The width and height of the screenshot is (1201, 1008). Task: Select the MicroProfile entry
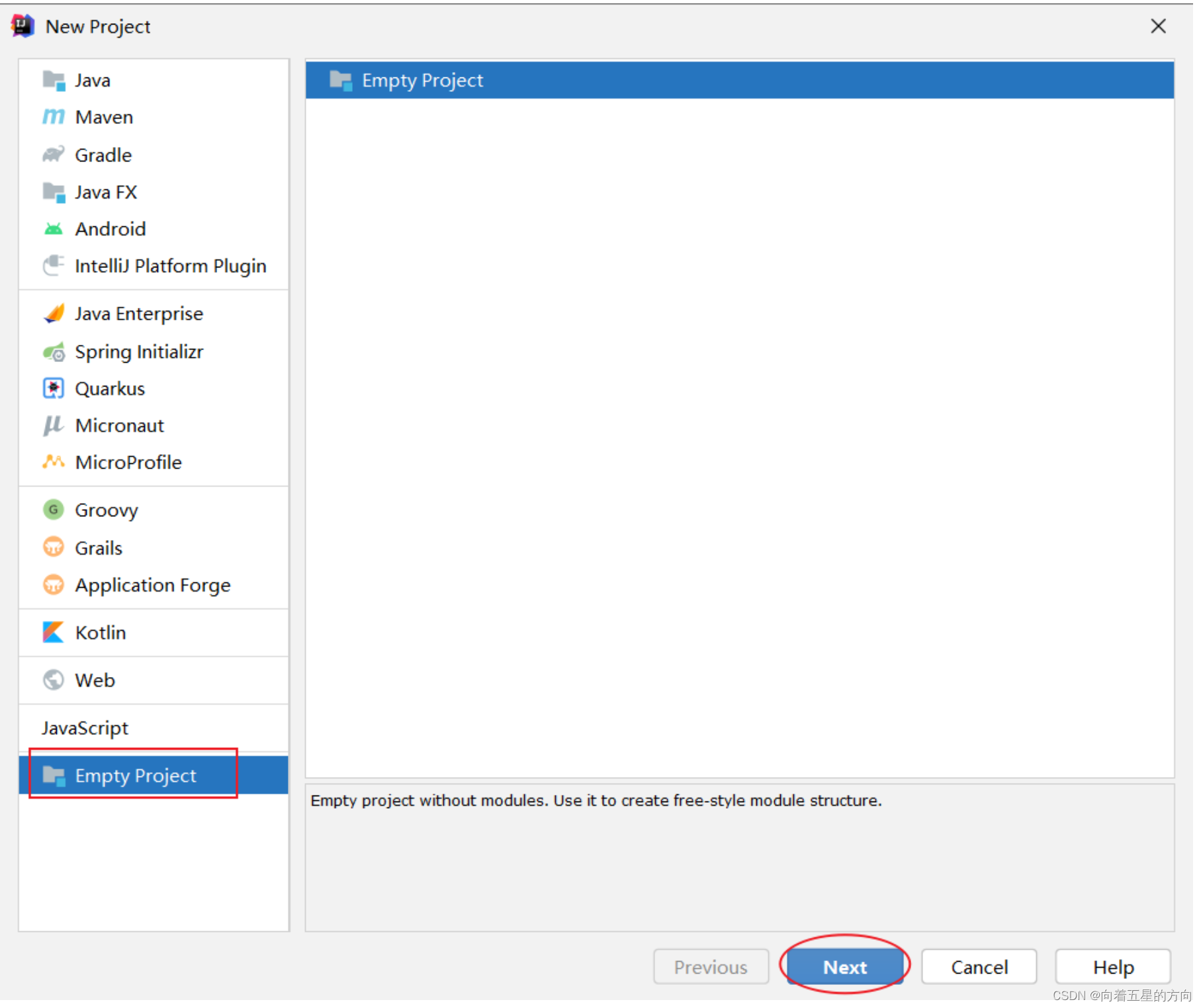[x=154, y=462]
